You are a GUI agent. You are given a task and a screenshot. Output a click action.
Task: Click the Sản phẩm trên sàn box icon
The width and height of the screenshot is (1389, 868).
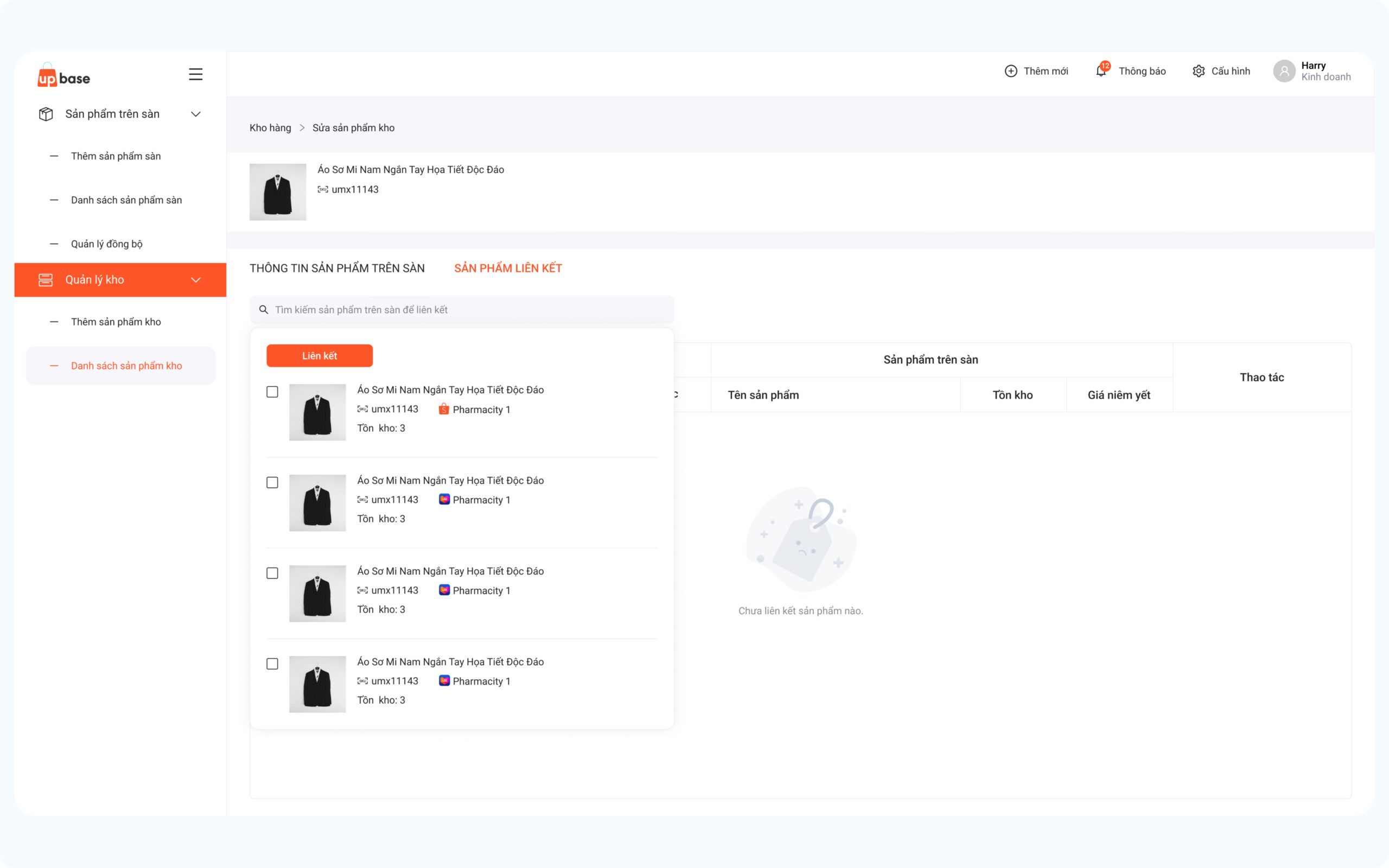[x=46, y=114]
